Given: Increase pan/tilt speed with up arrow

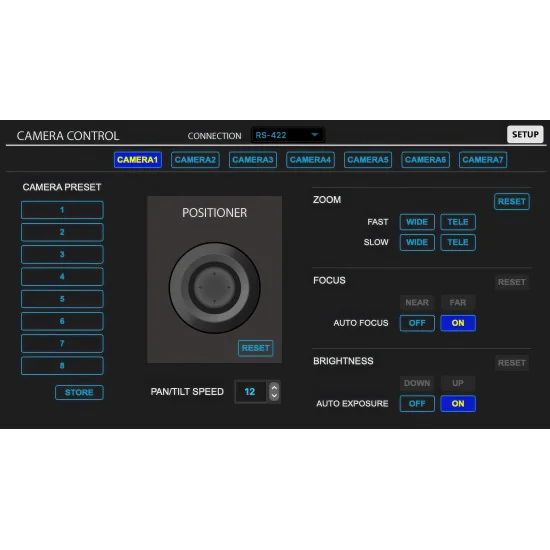Looking at the screenshot, I should (x=274, y=387).
